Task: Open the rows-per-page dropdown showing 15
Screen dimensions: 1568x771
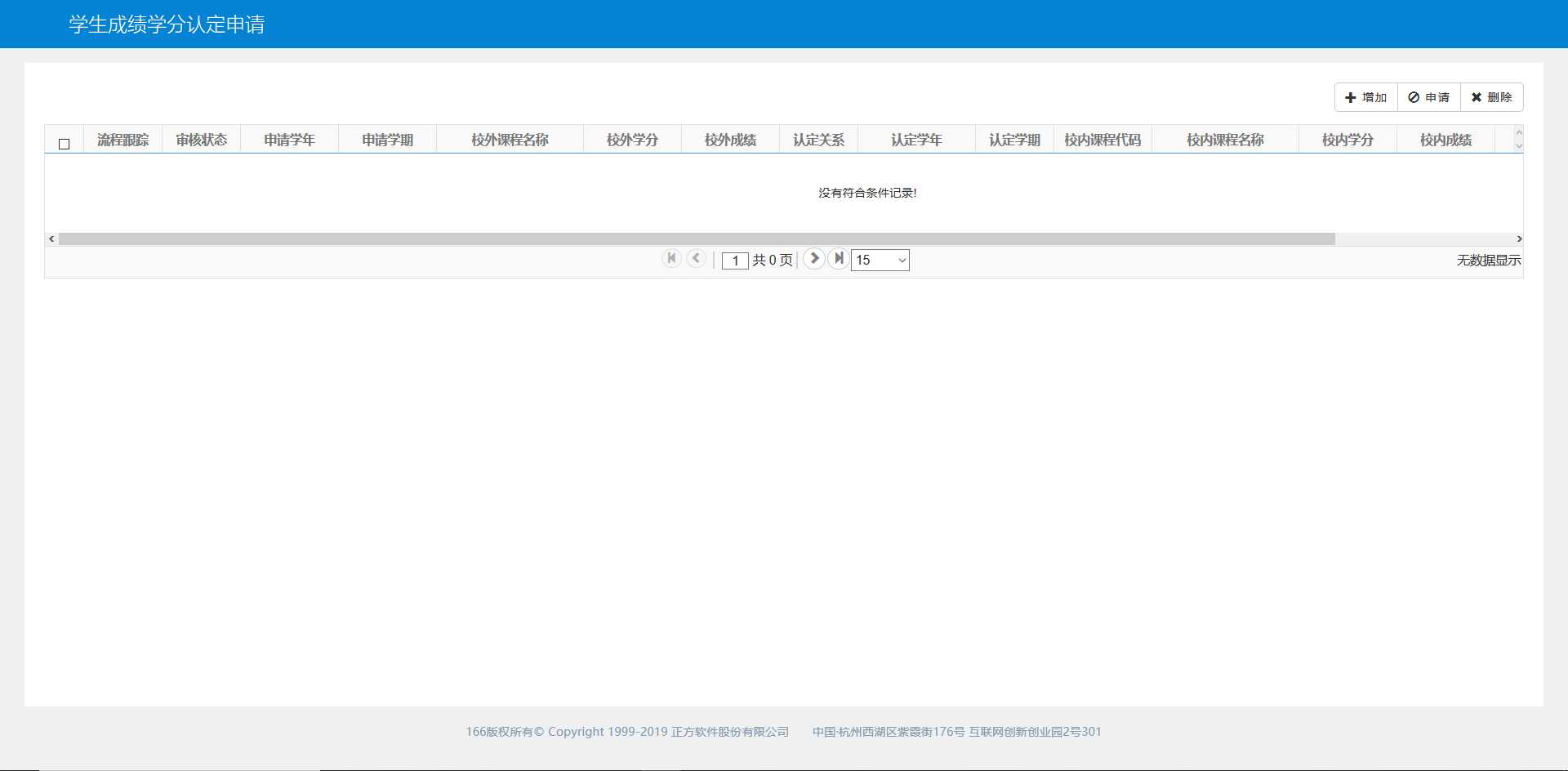Action: [880, 260]
